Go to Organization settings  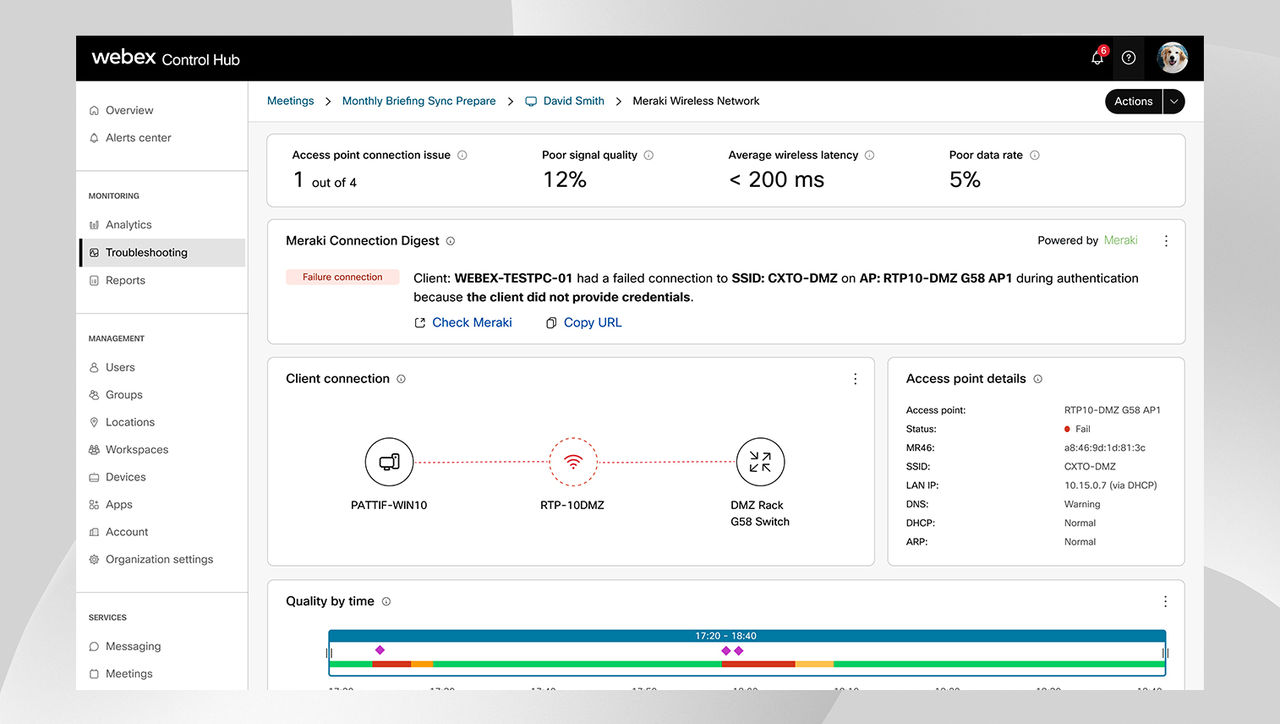(159, 560)
